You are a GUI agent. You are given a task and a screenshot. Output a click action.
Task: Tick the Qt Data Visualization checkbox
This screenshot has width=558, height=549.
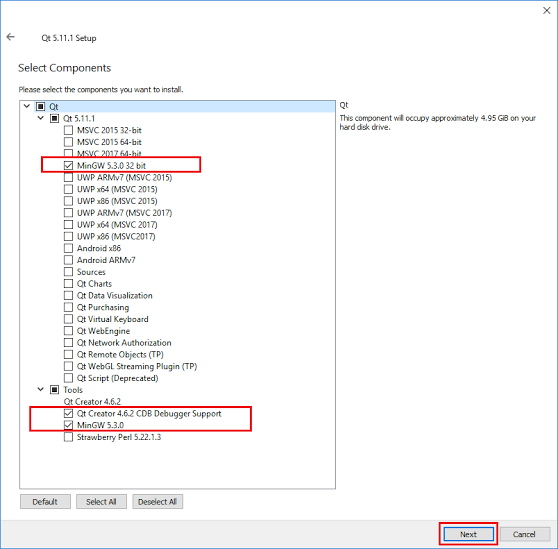[x=68, y=295]
